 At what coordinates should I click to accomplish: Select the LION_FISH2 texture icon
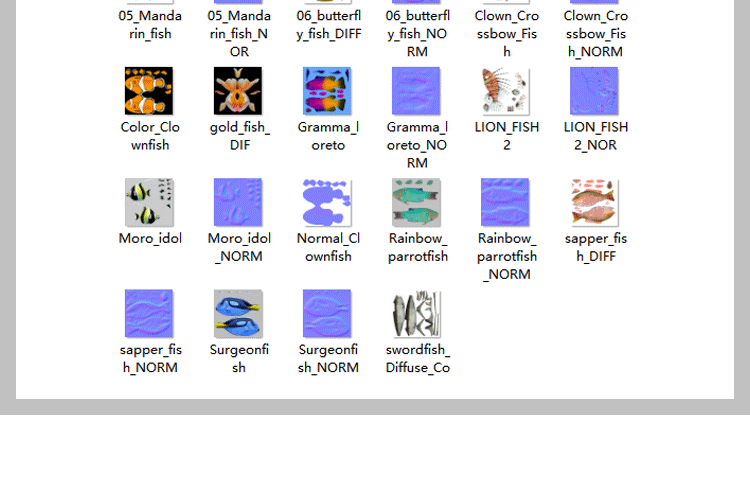pos(506,91)
